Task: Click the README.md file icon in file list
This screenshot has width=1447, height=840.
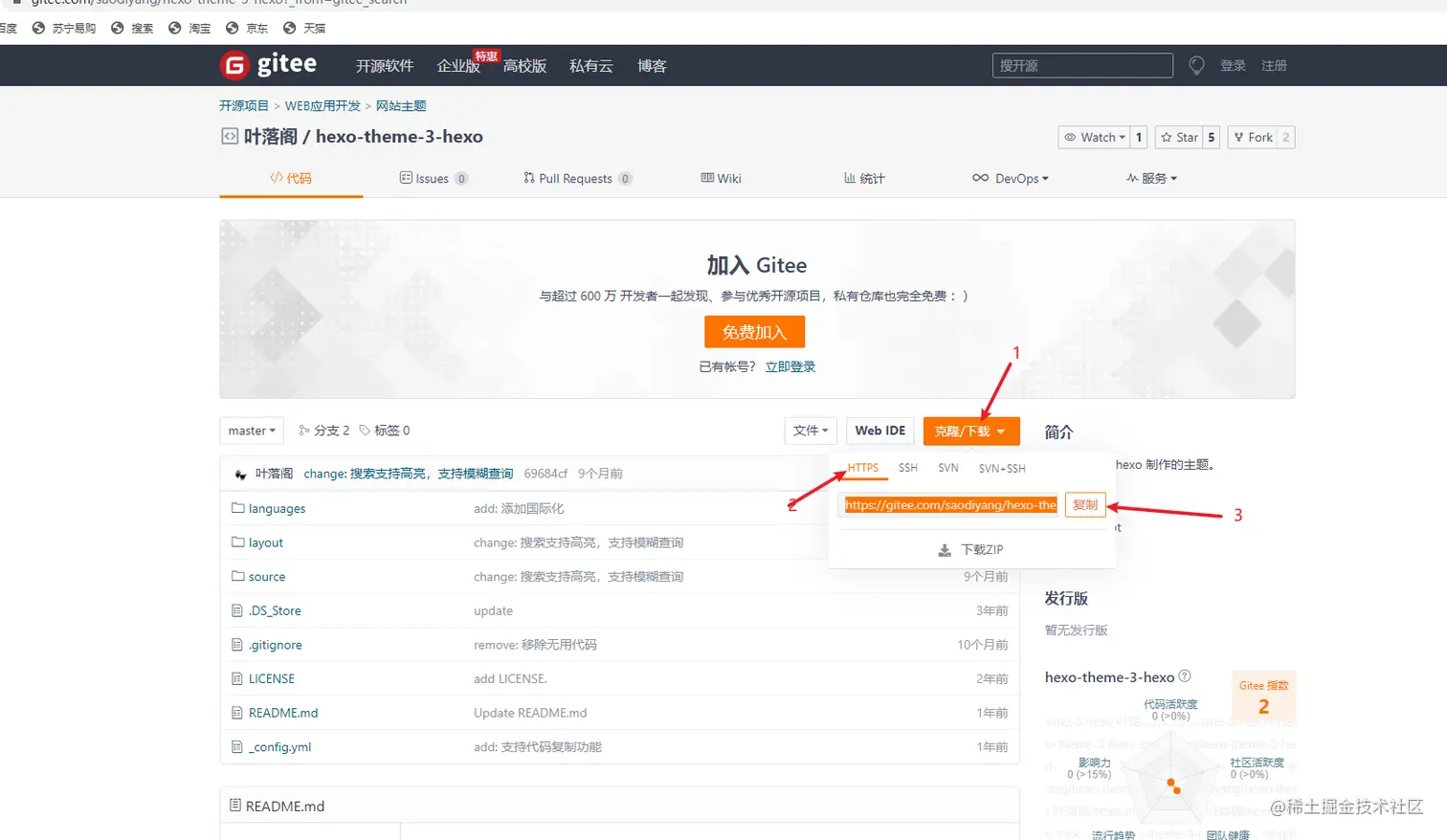Action: (x=237, y=713)
